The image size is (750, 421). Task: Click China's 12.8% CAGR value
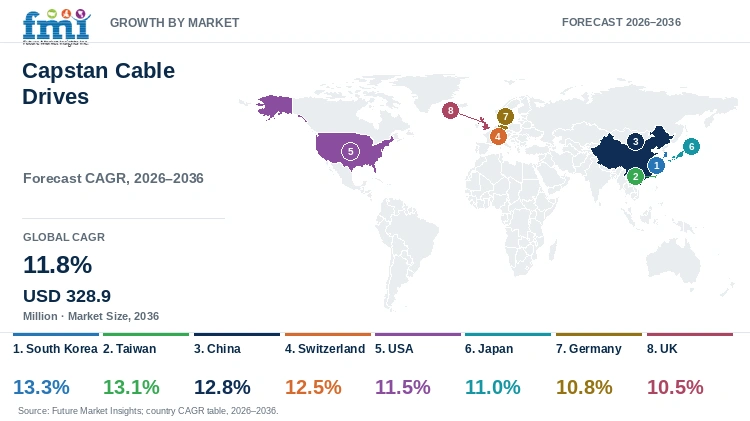222,387
